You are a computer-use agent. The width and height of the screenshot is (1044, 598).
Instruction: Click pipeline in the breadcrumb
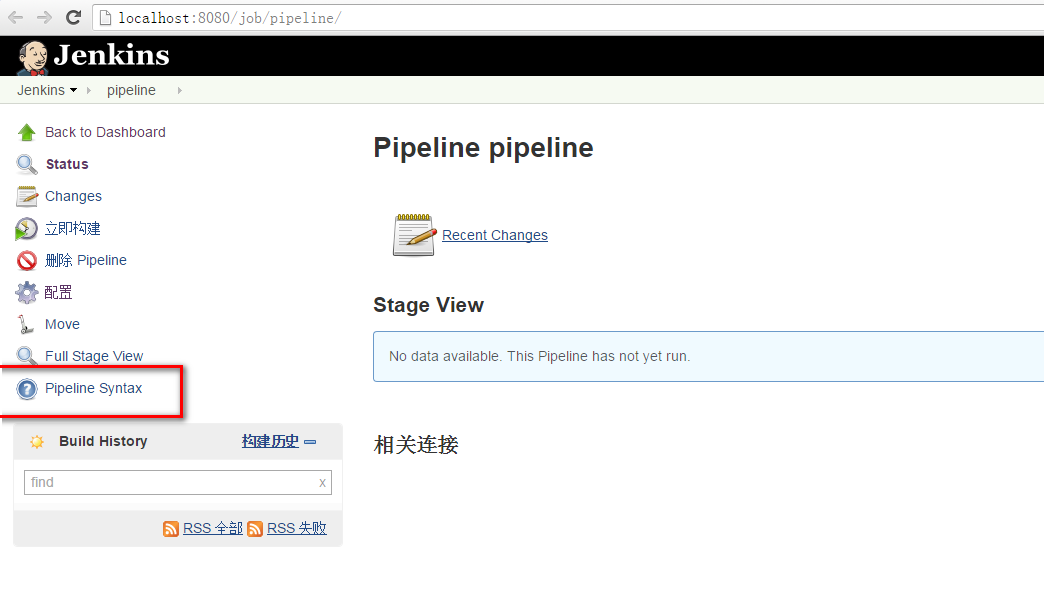pyautogui.click(x=131, y=91)
